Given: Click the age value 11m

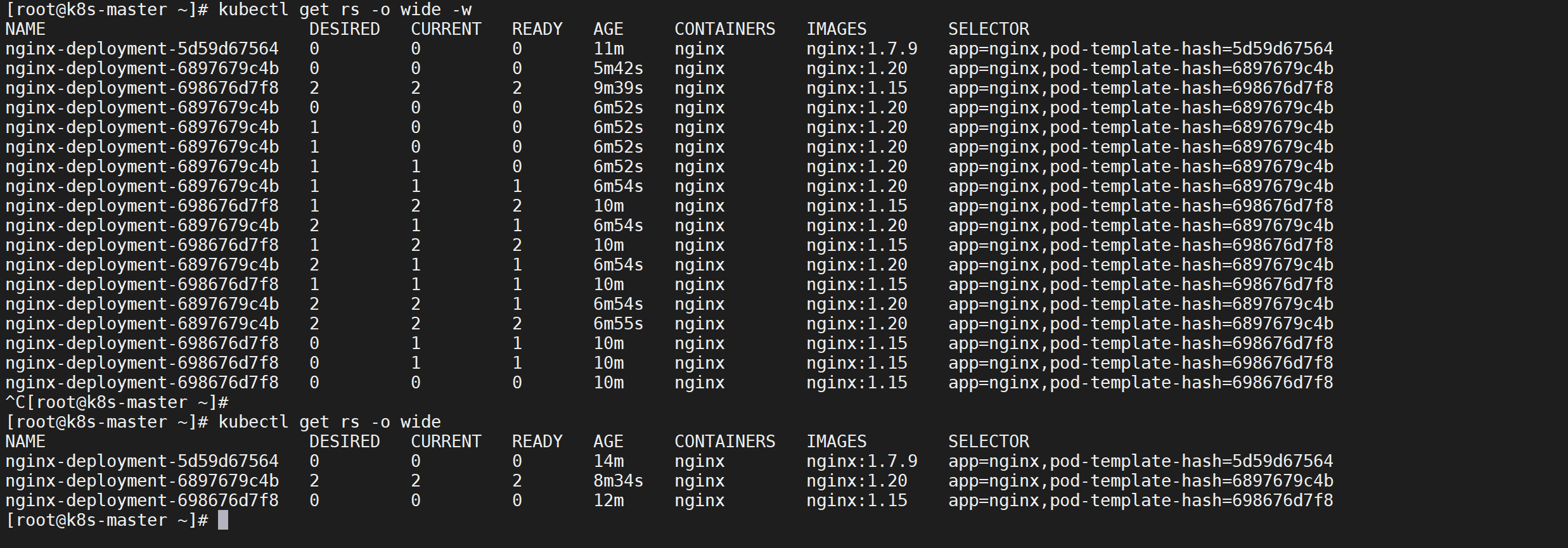Looking at the screenshot, I should click(608, 49).
